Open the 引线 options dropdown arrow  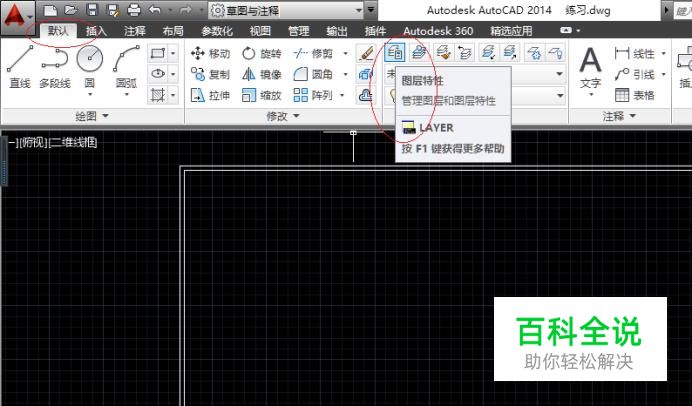(x=663, y=74)
